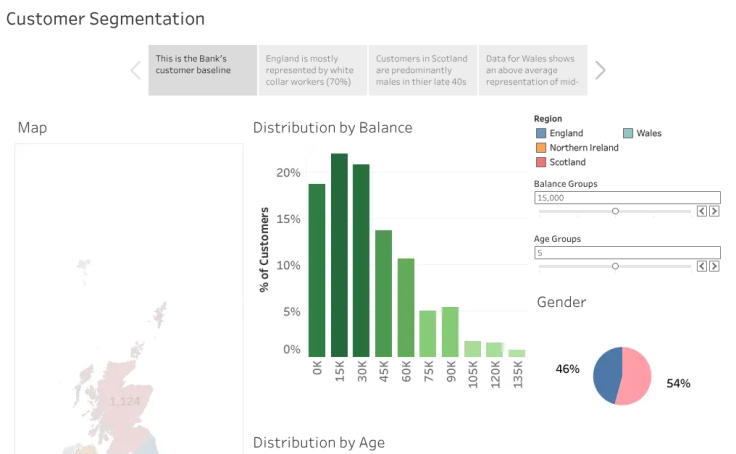The width and height of the screenshot is (736, 454).
Task: Go to previous story point arrow
Action: click(x=136, y=70)
